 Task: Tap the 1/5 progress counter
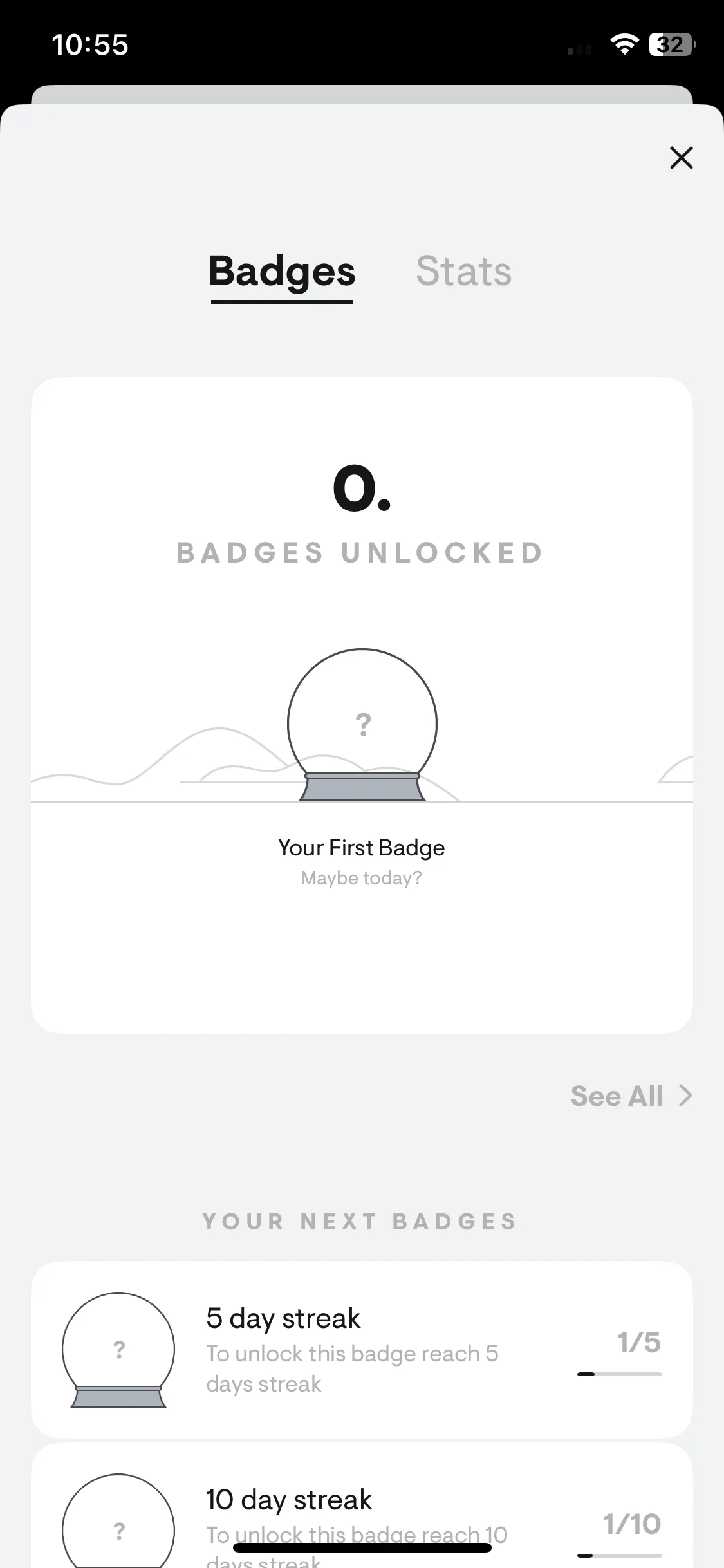coord(639,1343)
